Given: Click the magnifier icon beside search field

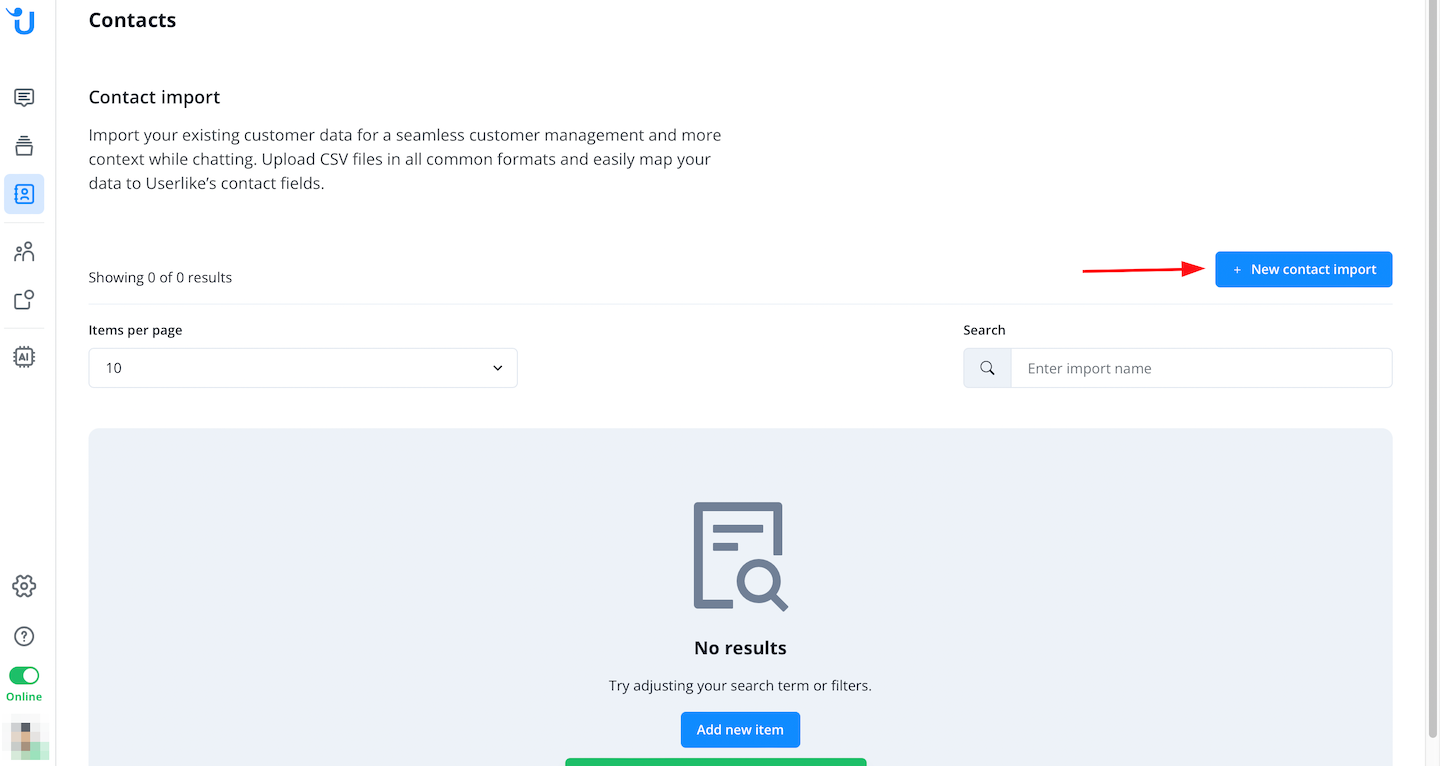Looking at the screenshot, I should click(x=987, y=368).
